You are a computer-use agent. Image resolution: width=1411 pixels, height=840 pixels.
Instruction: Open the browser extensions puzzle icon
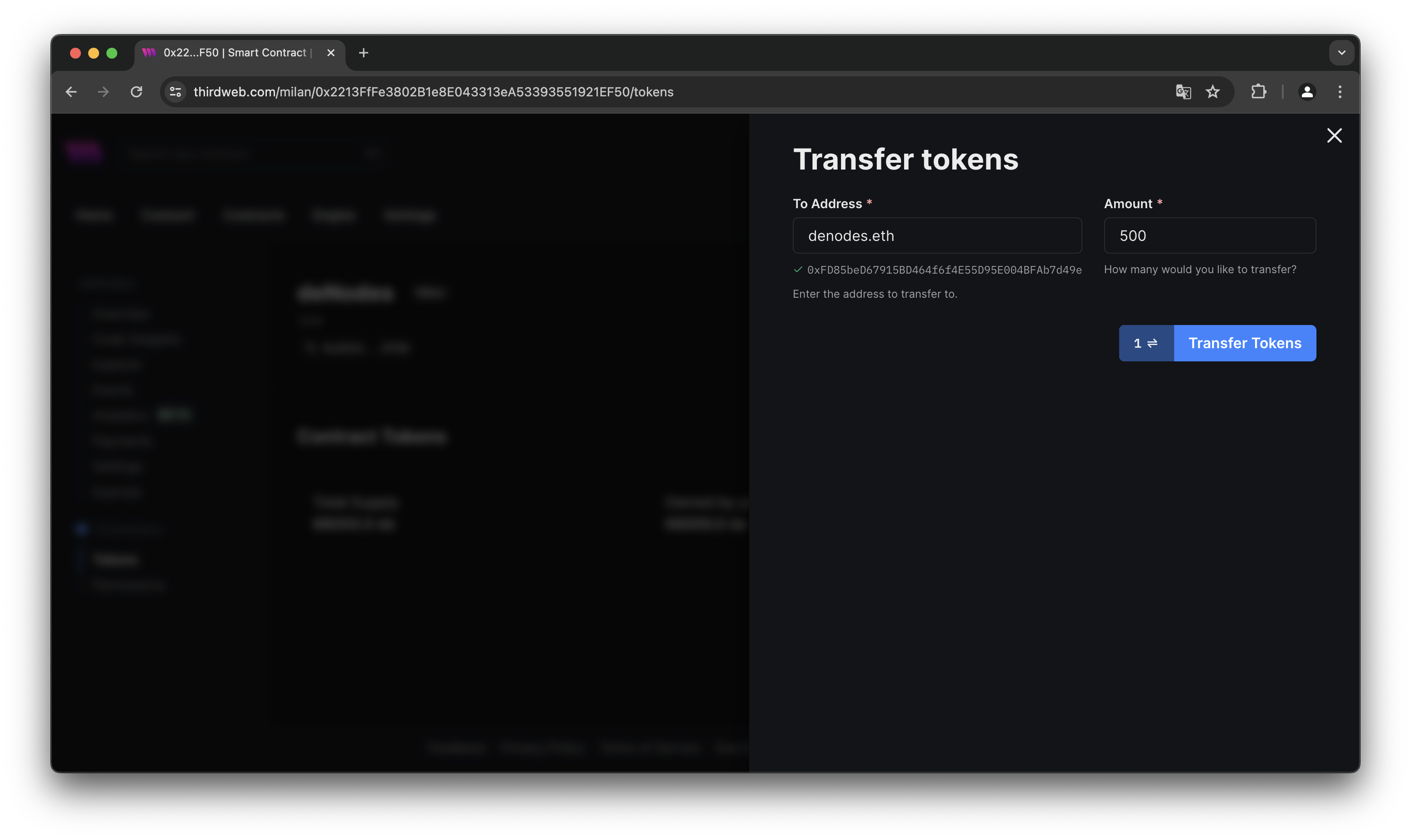(1258, 92)
